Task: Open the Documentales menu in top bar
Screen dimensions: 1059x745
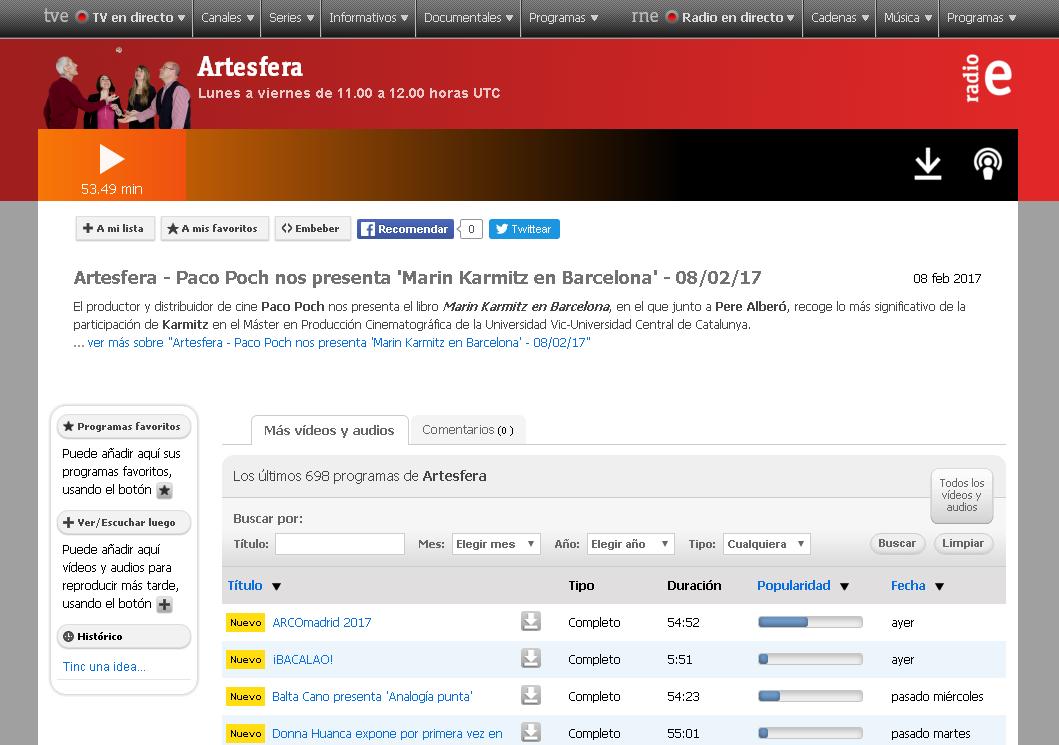Action: tap(468, 18)
